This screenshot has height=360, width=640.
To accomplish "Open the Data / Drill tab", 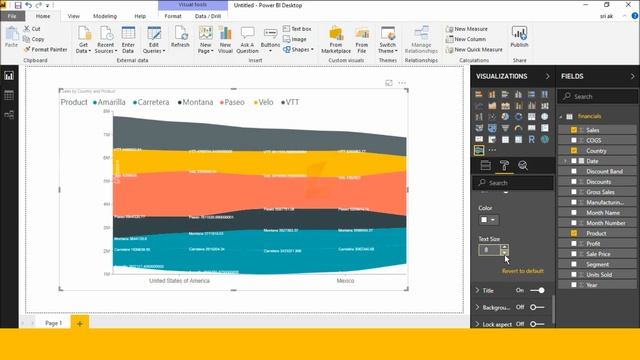I will 208,16.
